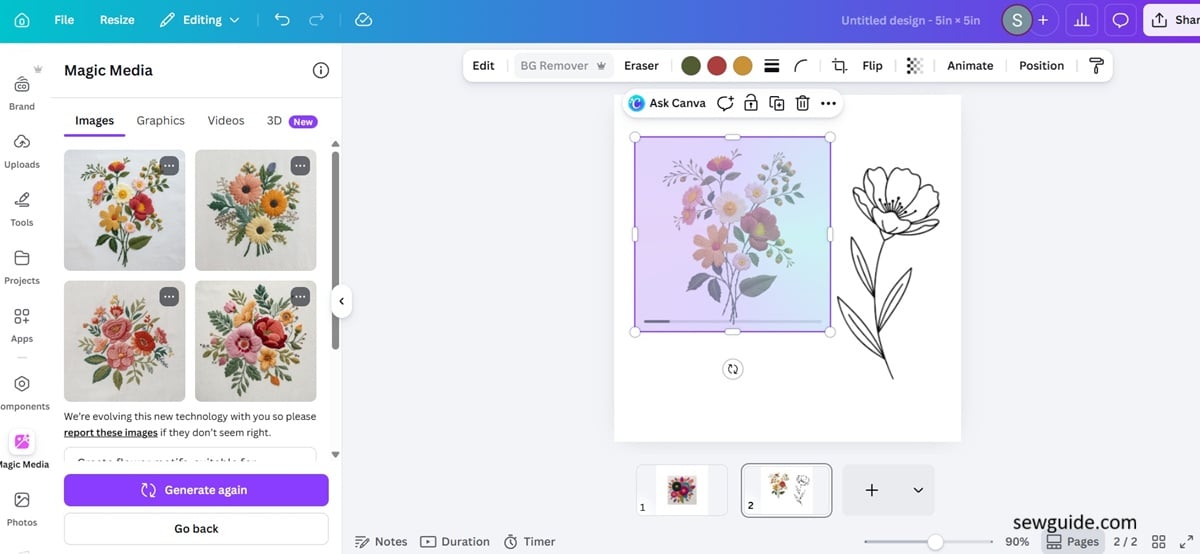Image resolution: width=1200 pixels, height=554 pixels.
Task: Lock the selected element
Action: [x=751, y=103]
